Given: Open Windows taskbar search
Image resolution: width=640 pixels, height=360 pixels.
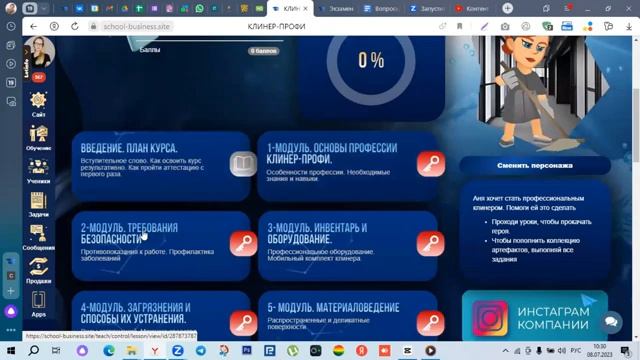Looking at the screenshot, I should 33,351.
